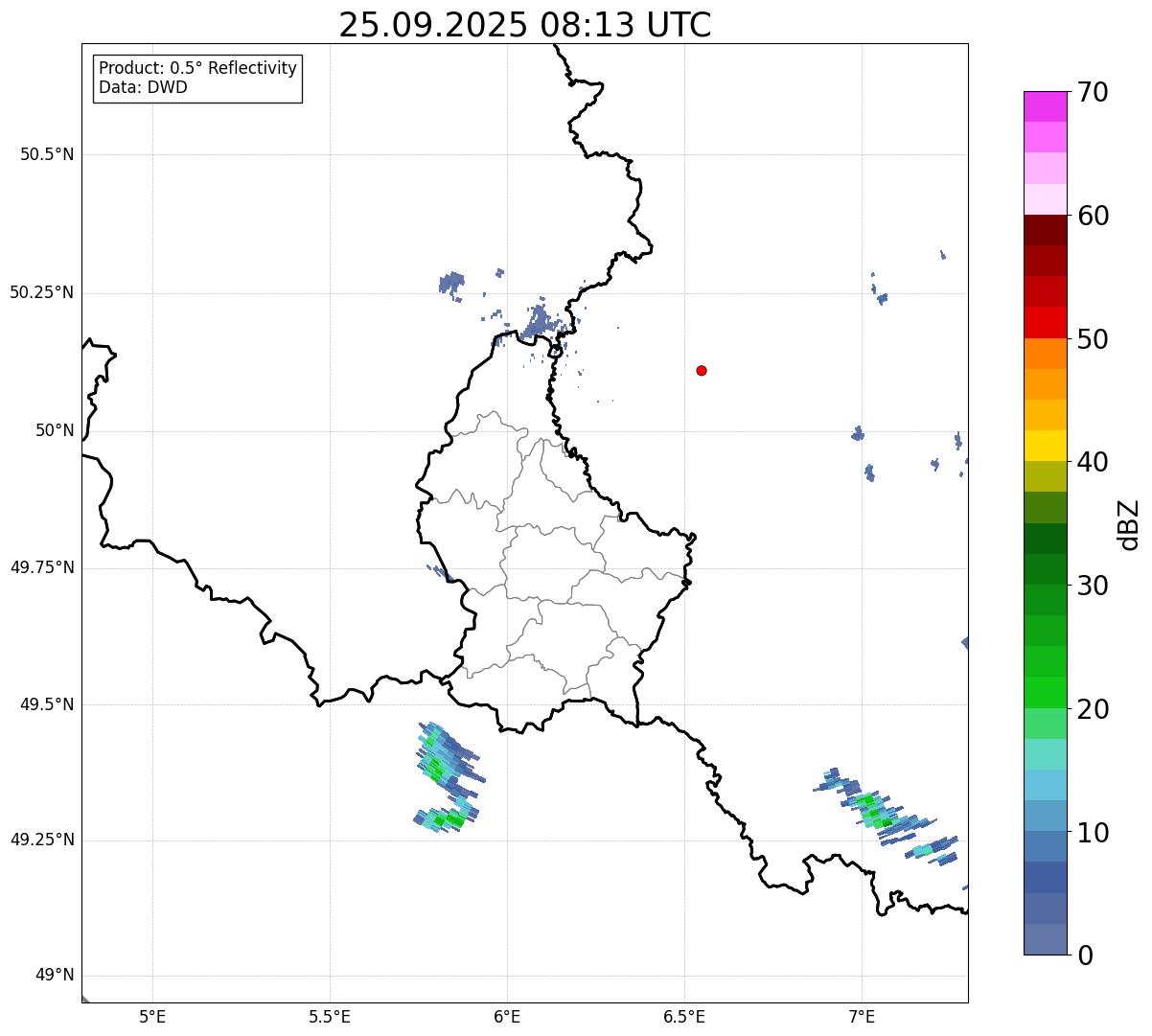Click the "6°E" longitude label

click(x=507, y=1017)
